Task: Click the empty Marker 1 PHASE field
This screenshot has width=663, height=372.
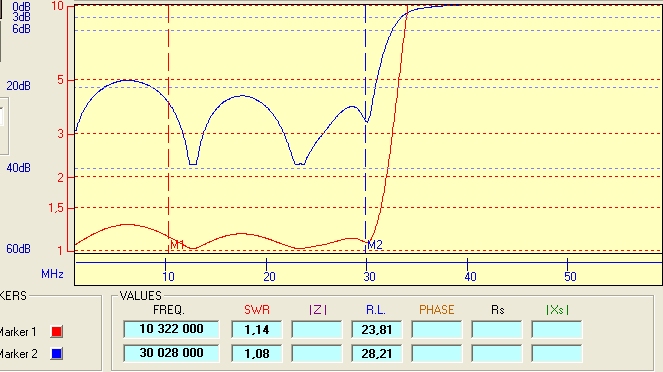Action: [x=436, y=329]
